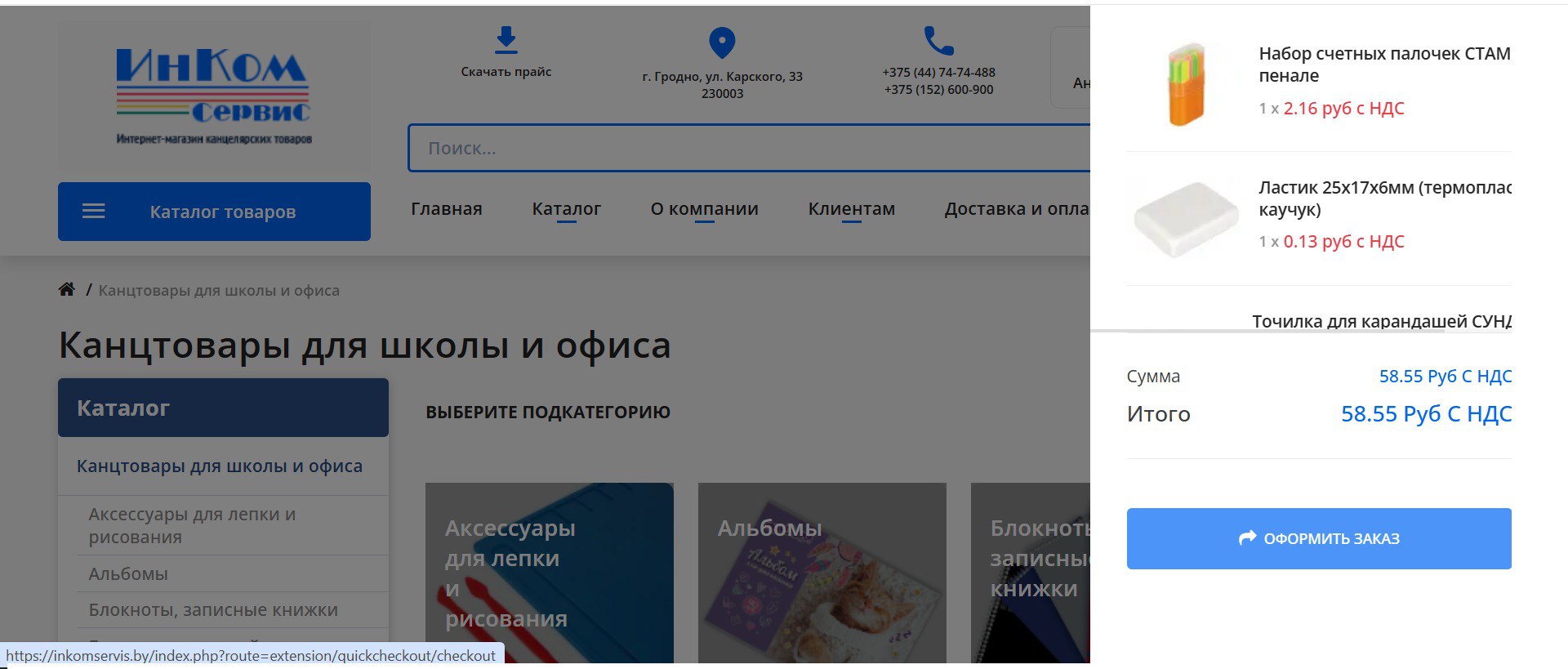Open Аксессуары для лепки и рисования sidebar link
The height and width of the screenshot is (669, 1568).
point(192,525)
